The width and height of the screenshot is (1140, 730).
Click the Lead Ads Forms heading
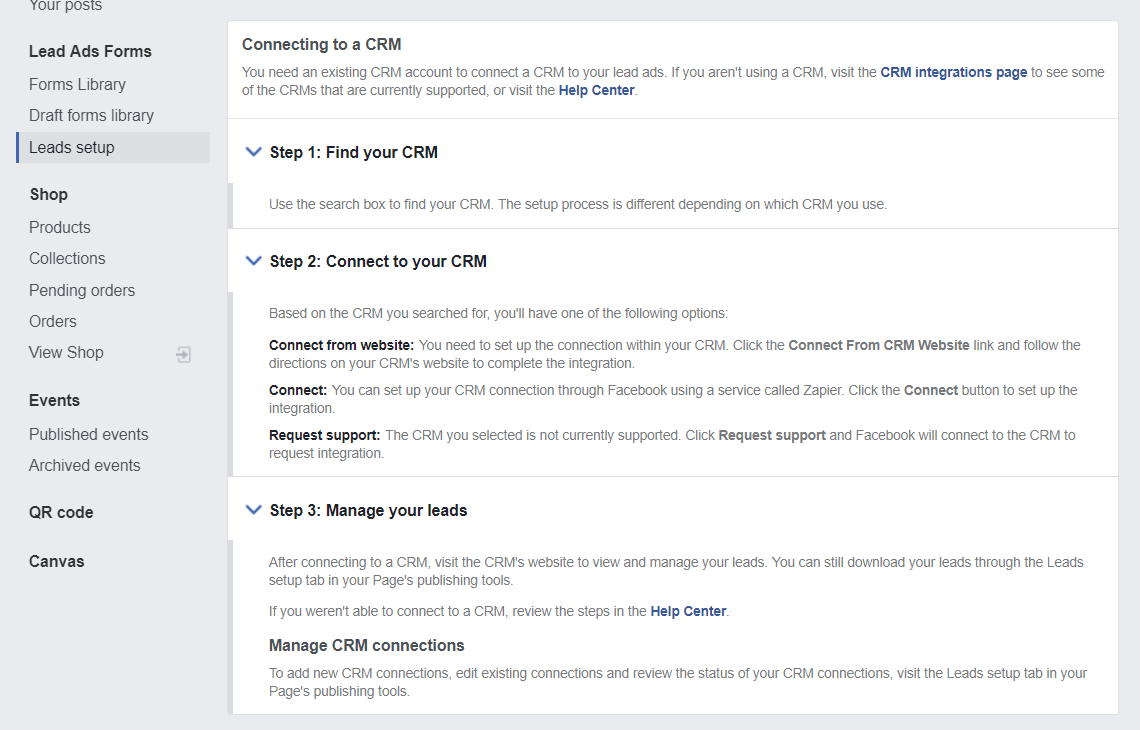pos(90,51)
